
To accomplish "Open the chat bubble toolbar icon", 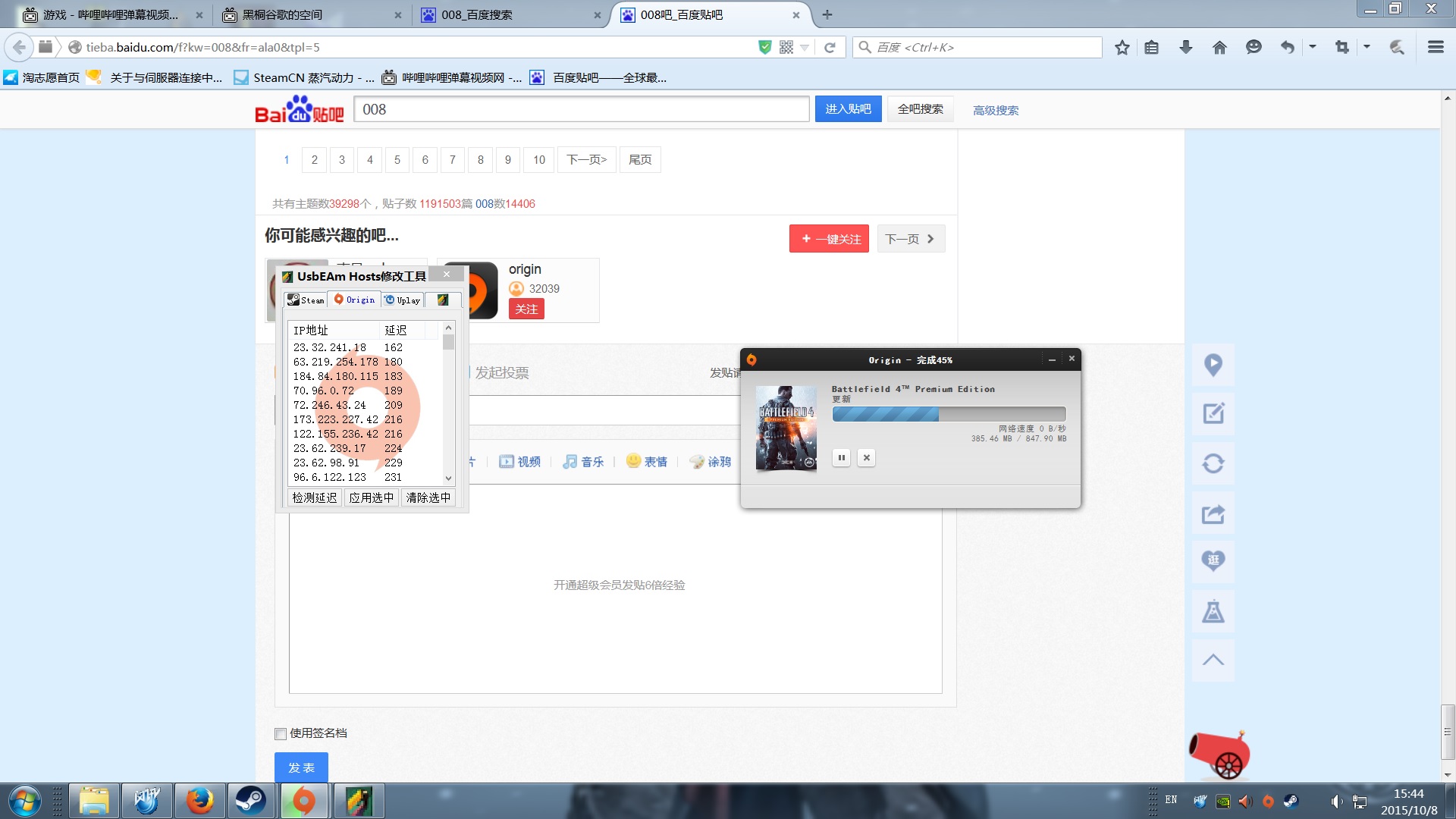I will [1254, 47].
